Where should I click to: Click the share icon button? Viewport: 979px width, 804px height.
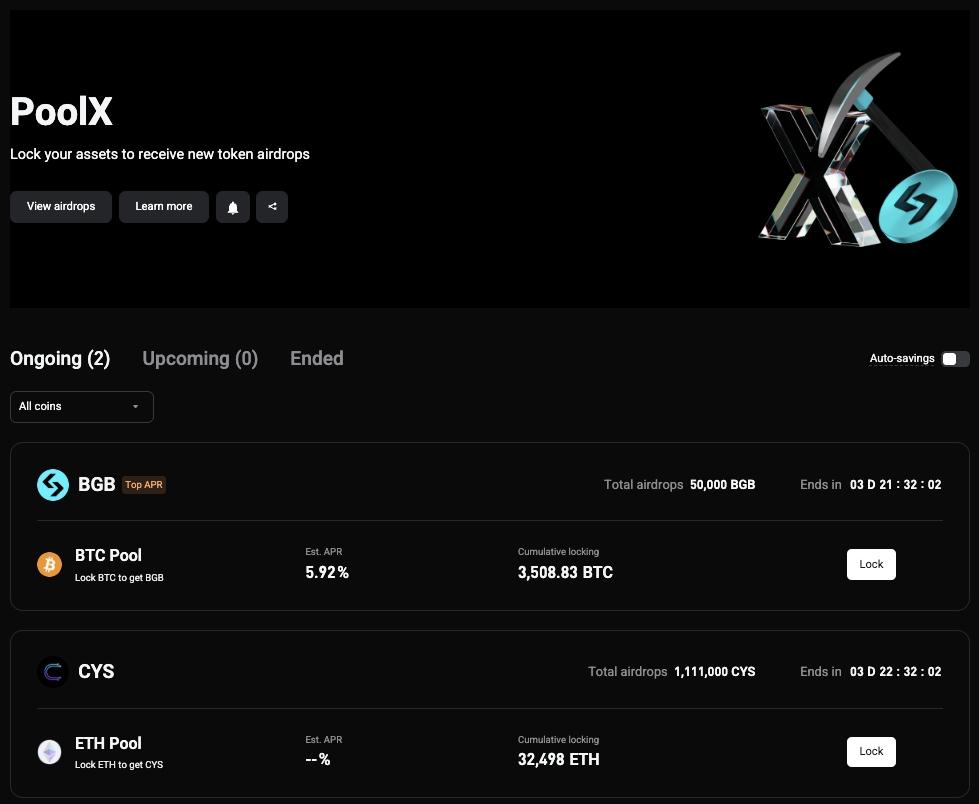pos(272,207)
